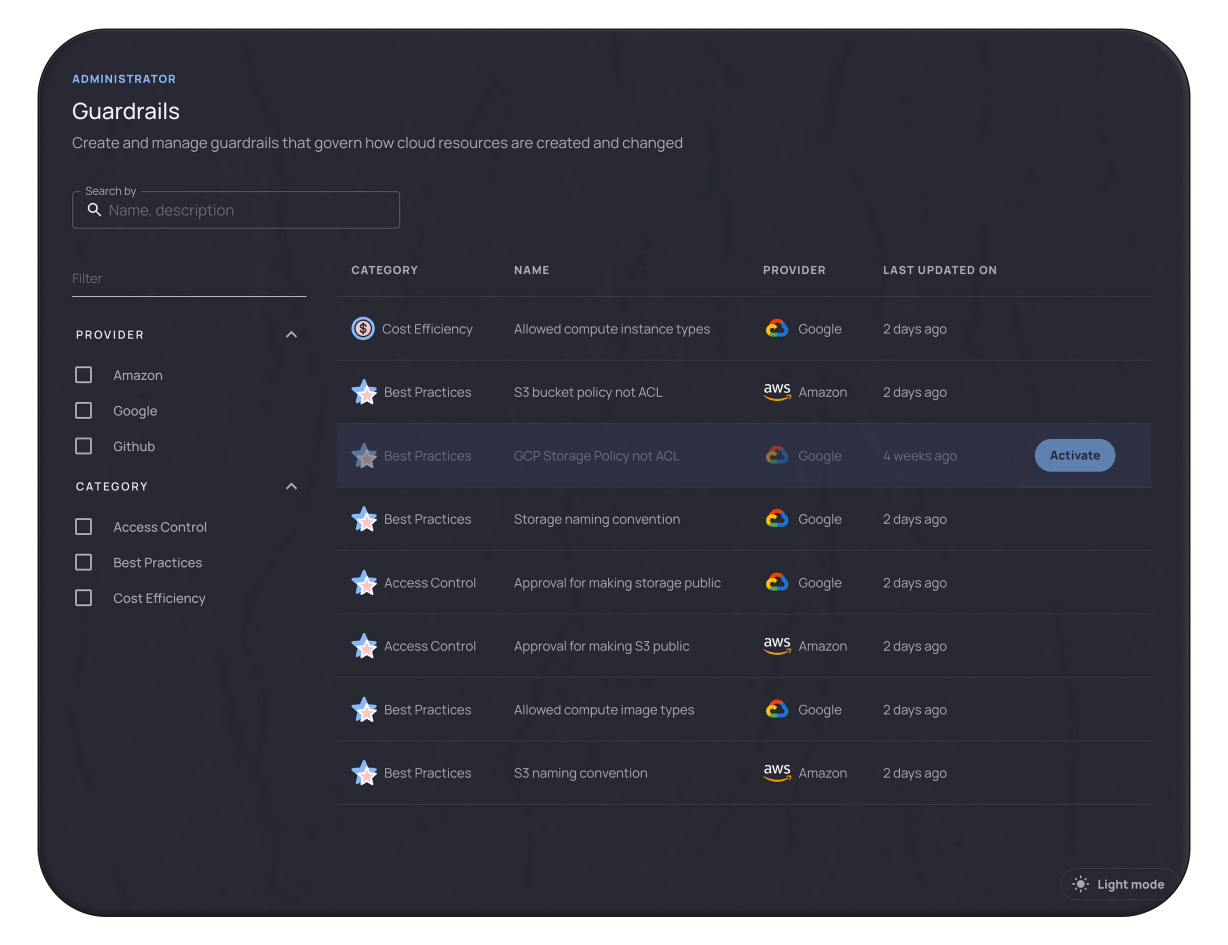Click the sun icon for Light mode
The image size is (1228, 945).
click(1080, 884)
